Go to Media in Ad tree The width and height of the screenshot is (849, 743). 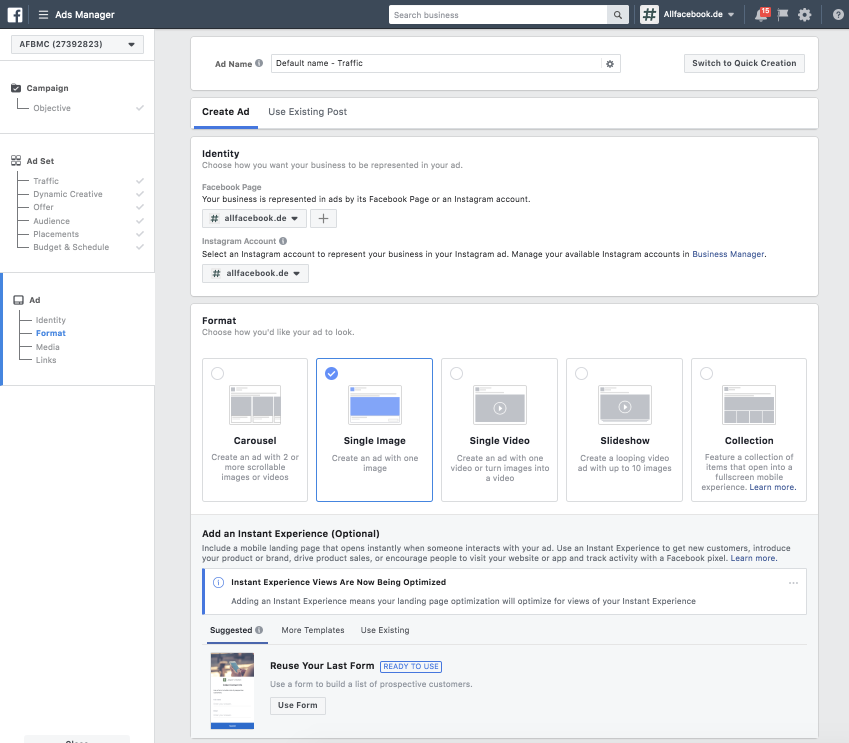tap(48, 347)
